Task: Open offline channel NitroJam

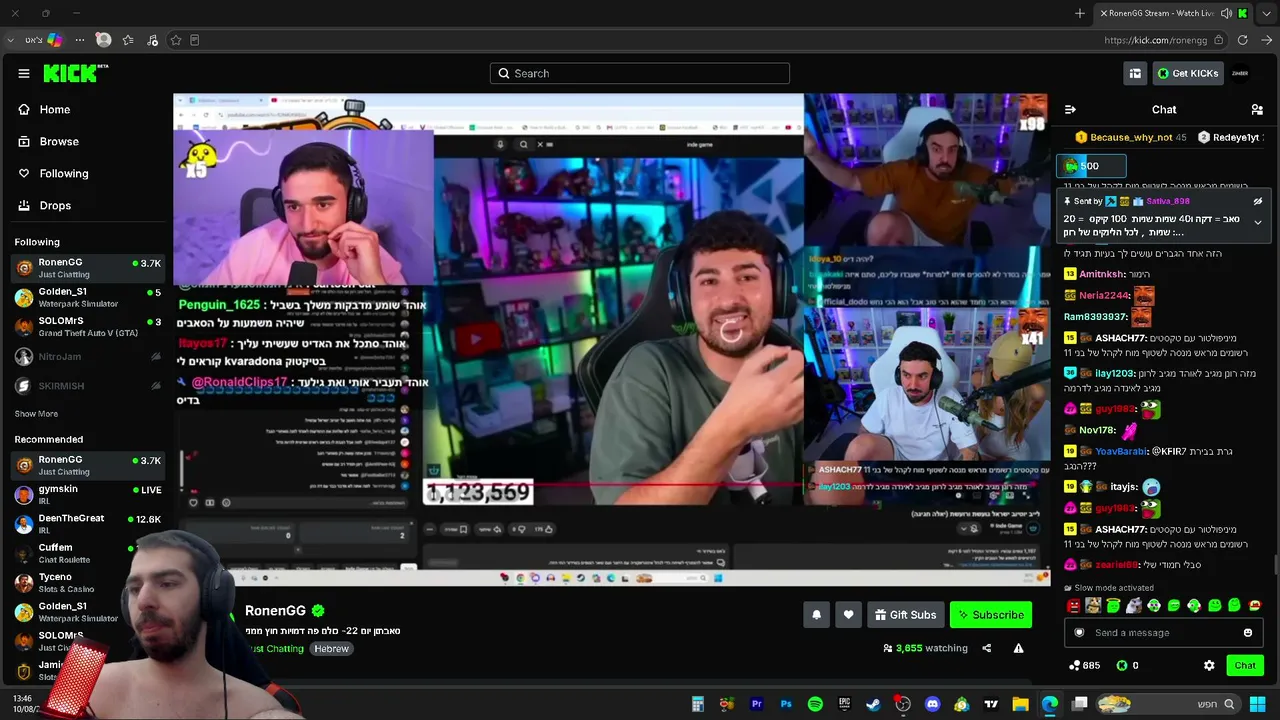Action: pos(88,356)
